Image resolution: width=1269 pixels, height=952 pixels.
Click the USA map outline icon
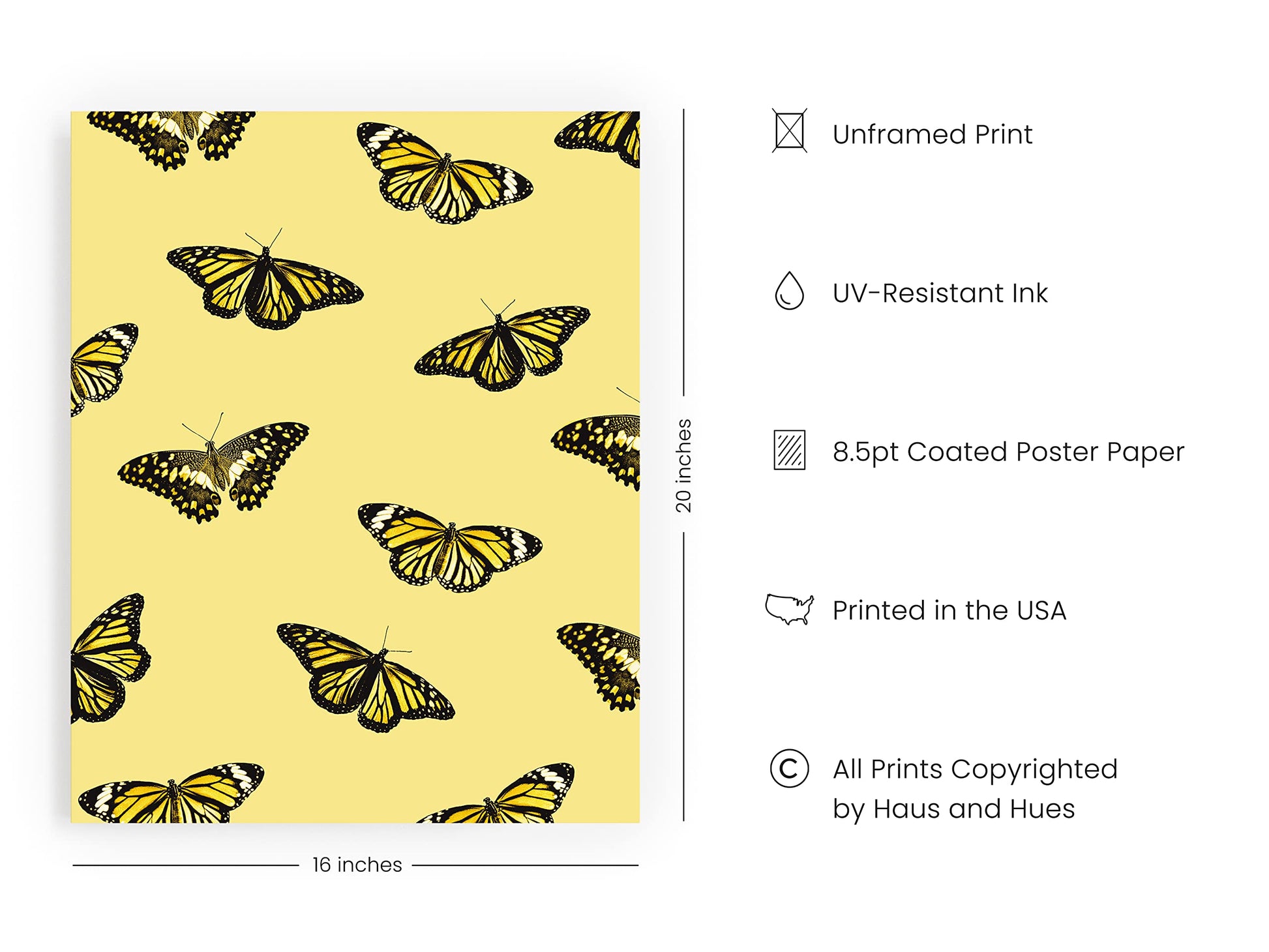tap(789, 609)
